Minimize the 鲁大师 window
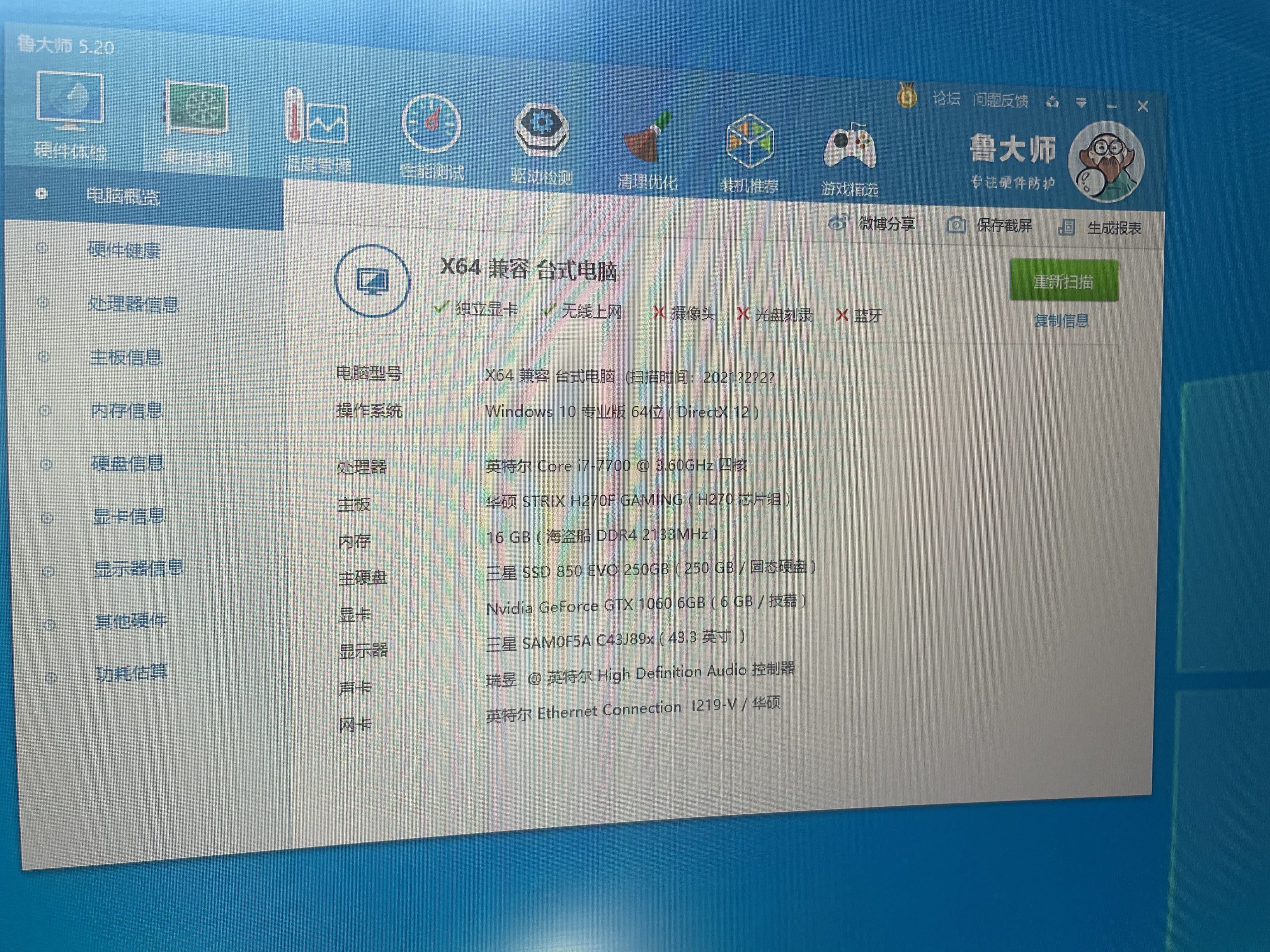This screenshot has width=1270, height=952. click(x=1112, y=106)
